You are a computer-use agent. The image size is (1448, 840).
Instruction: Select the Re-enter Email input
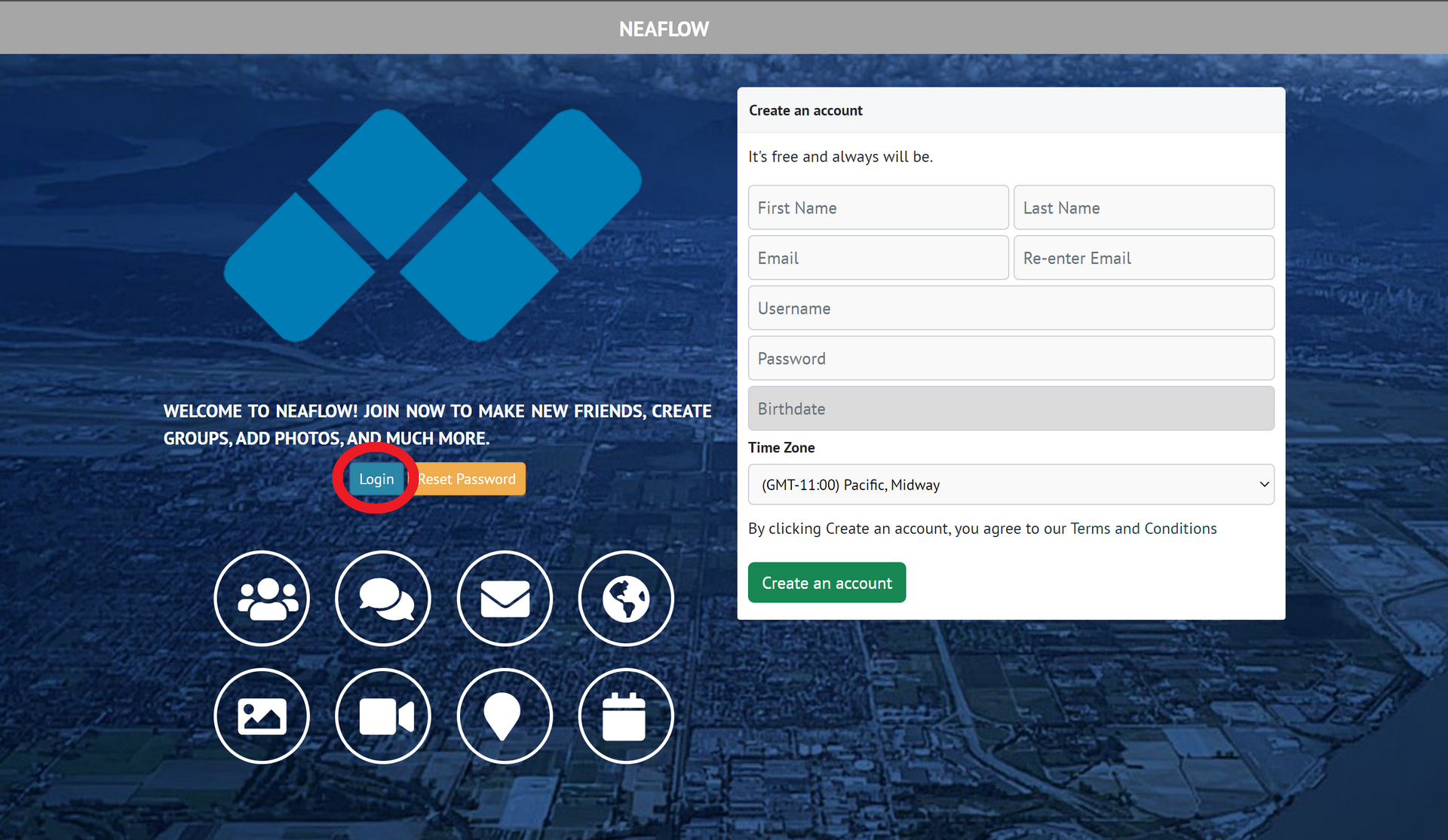pyautogui.click(x=1143, y=259)
